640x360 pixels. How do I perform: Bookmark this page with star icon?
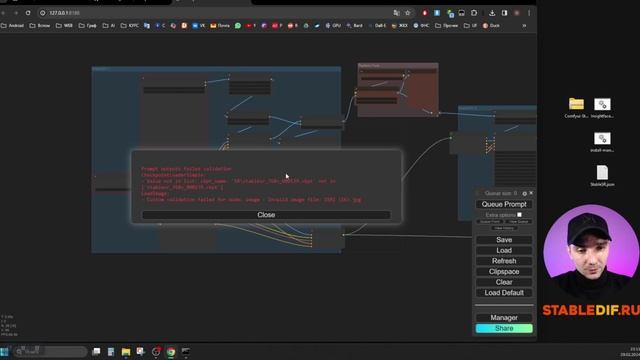(407, 13)
